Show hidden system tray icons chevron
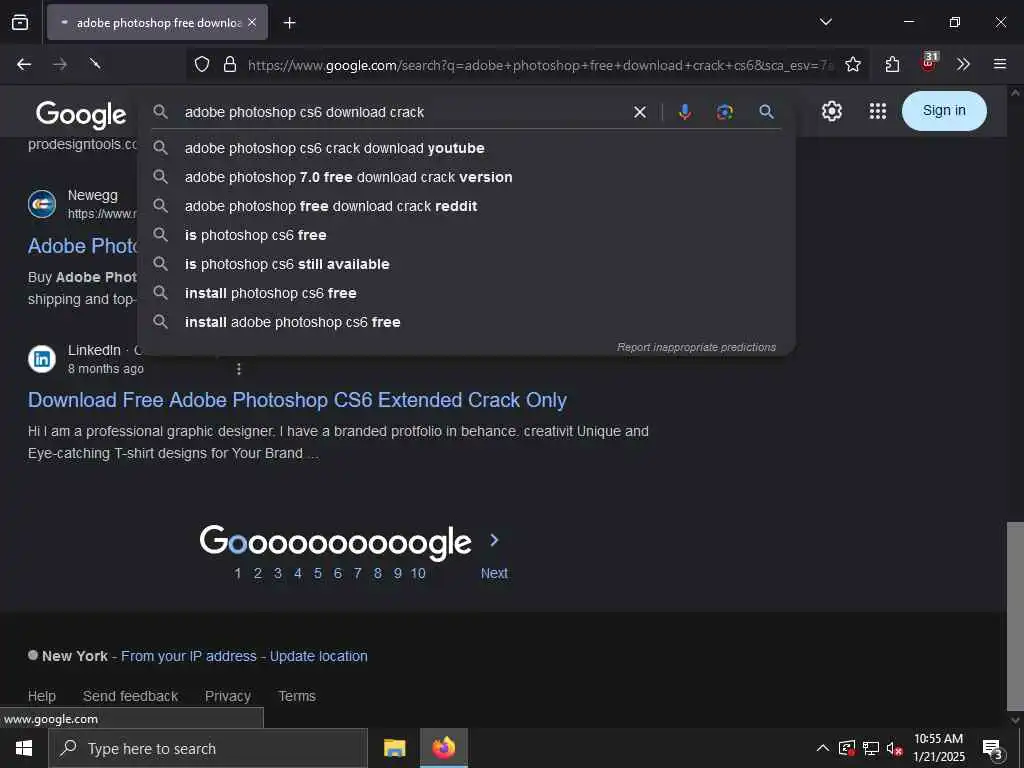 click(823, 748)
